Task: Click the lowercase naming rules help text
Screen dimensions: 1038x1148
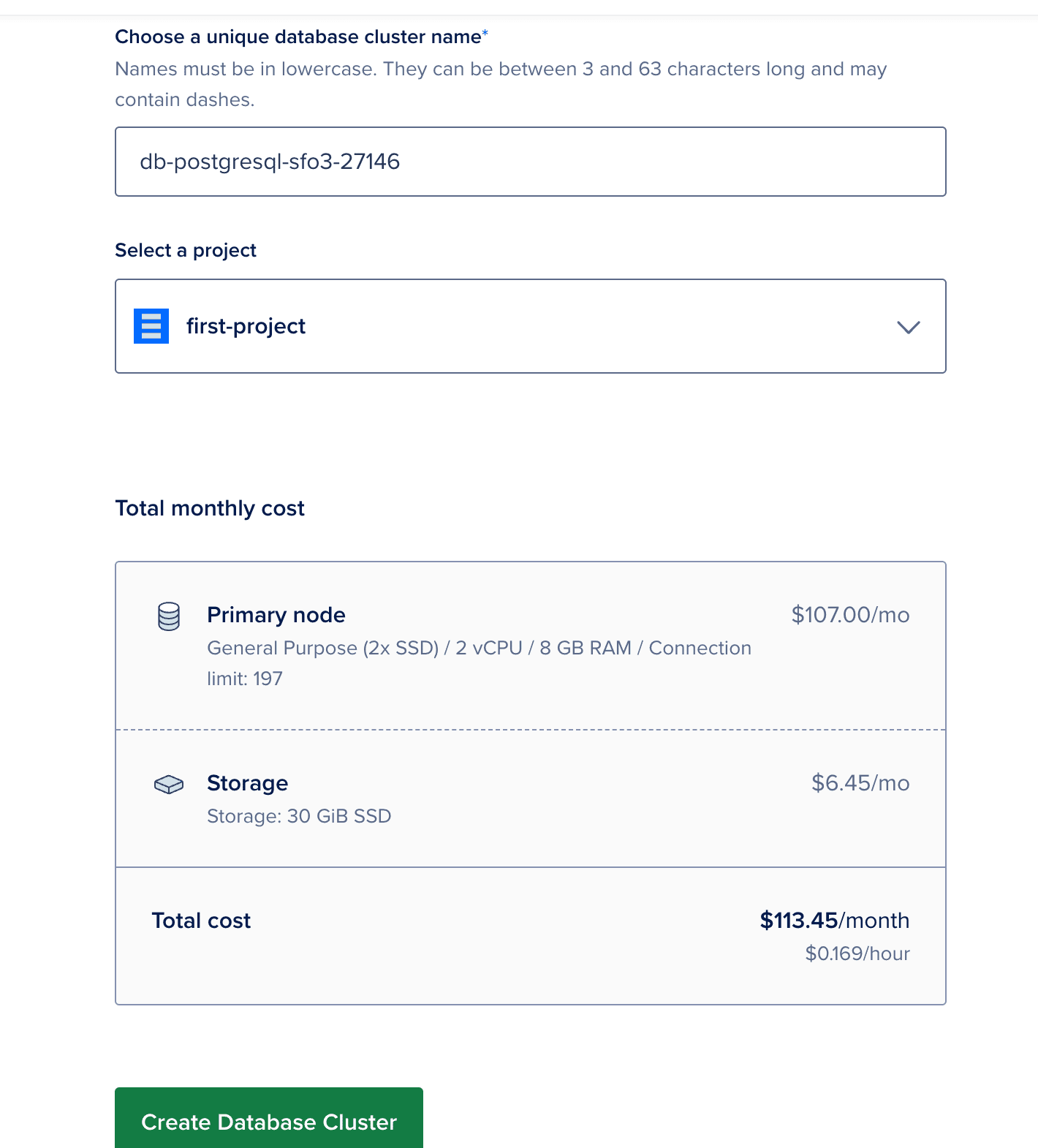Action: tap(500, 69)
